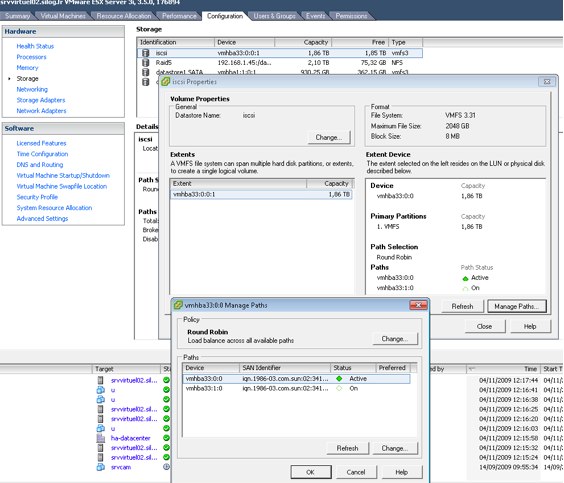Click the Close button in iscsi Properties

(x=484, y=327)
